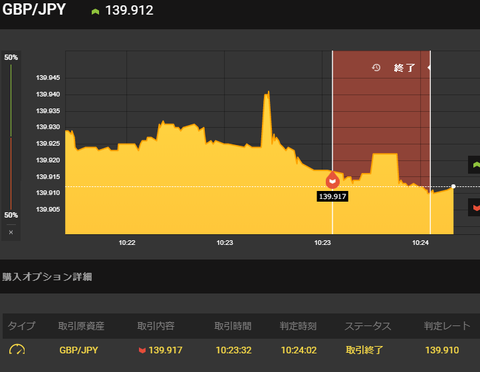Screen dimensions: 480x372
Task: Click the 139.905 price axis label
Action: pyautogui.click(x=48, y=209)
